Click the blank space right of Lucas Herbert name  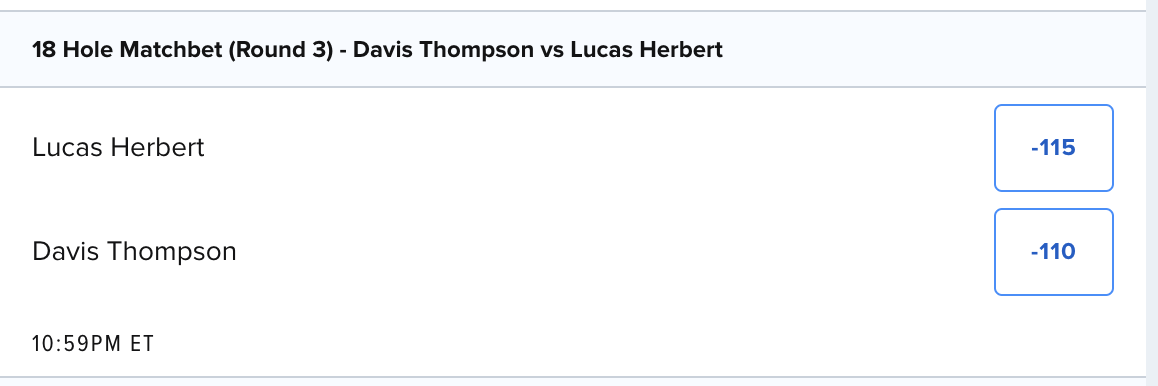[598, 148]
